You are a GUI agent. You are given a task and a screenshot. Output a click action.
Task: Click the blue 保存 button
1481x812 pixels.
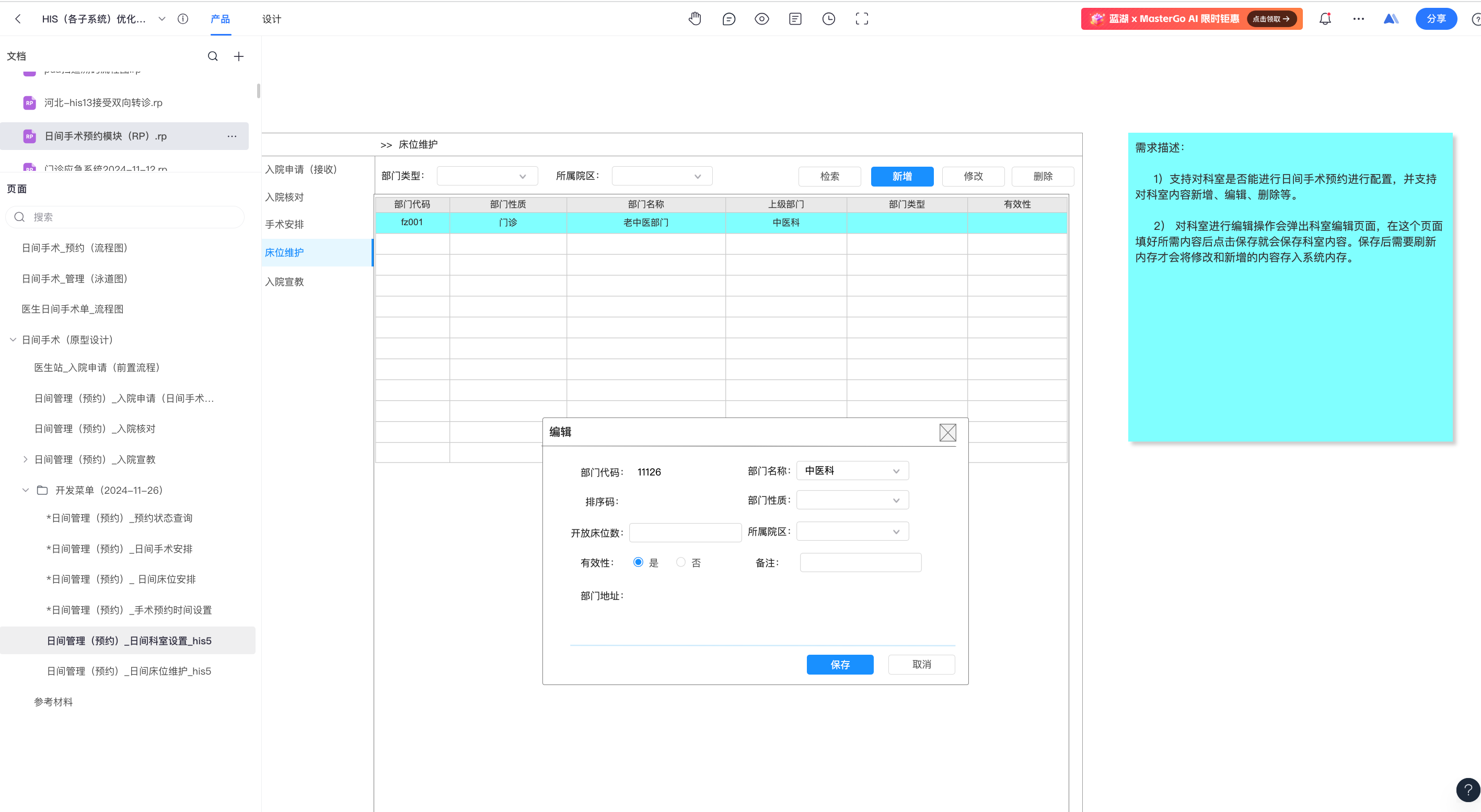(839, 664)
